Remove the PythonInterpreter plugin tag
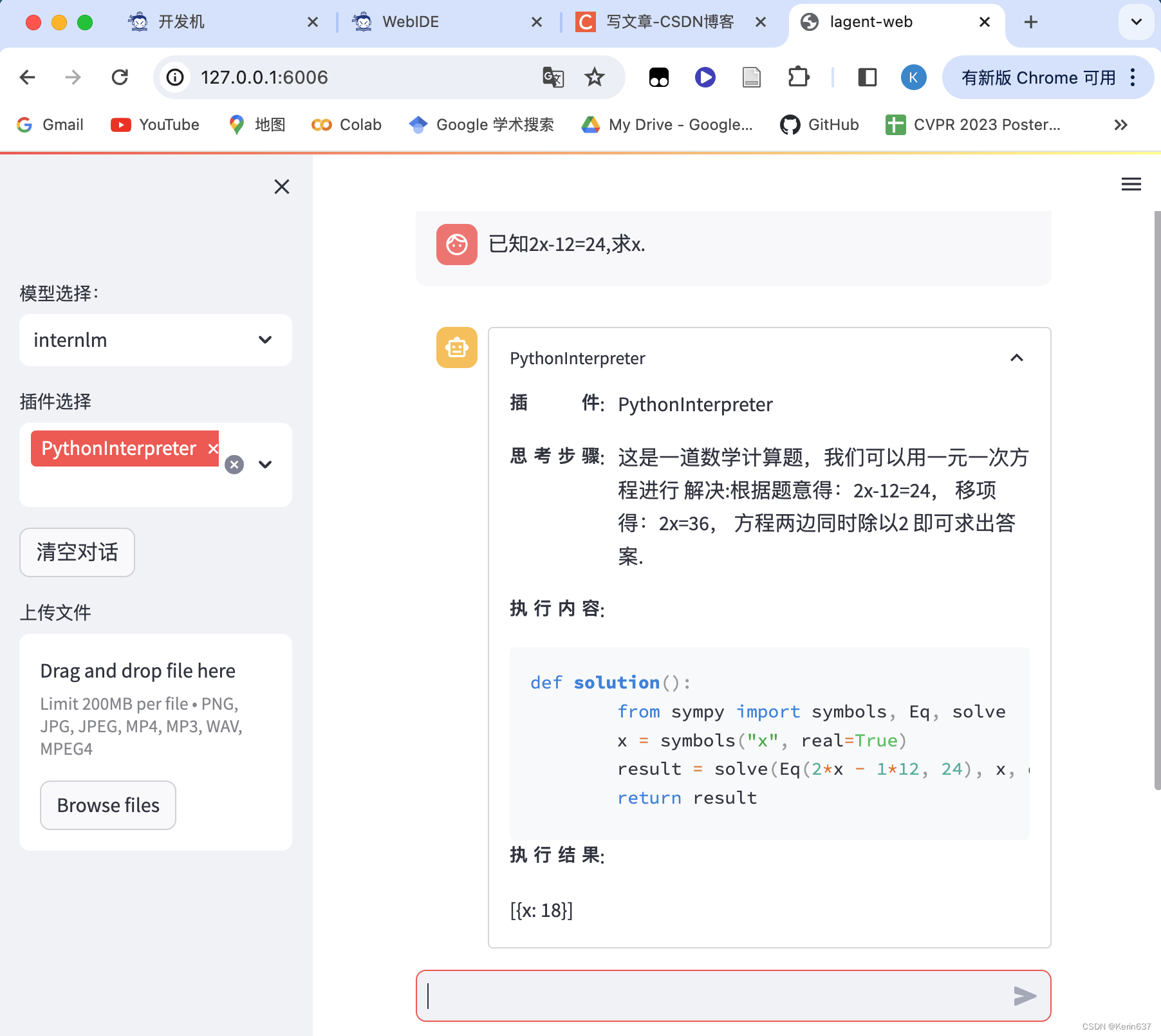Image resolution: width=1161 pixels, height=1036 pixels. pyautogui.click(x=213, y=449)
